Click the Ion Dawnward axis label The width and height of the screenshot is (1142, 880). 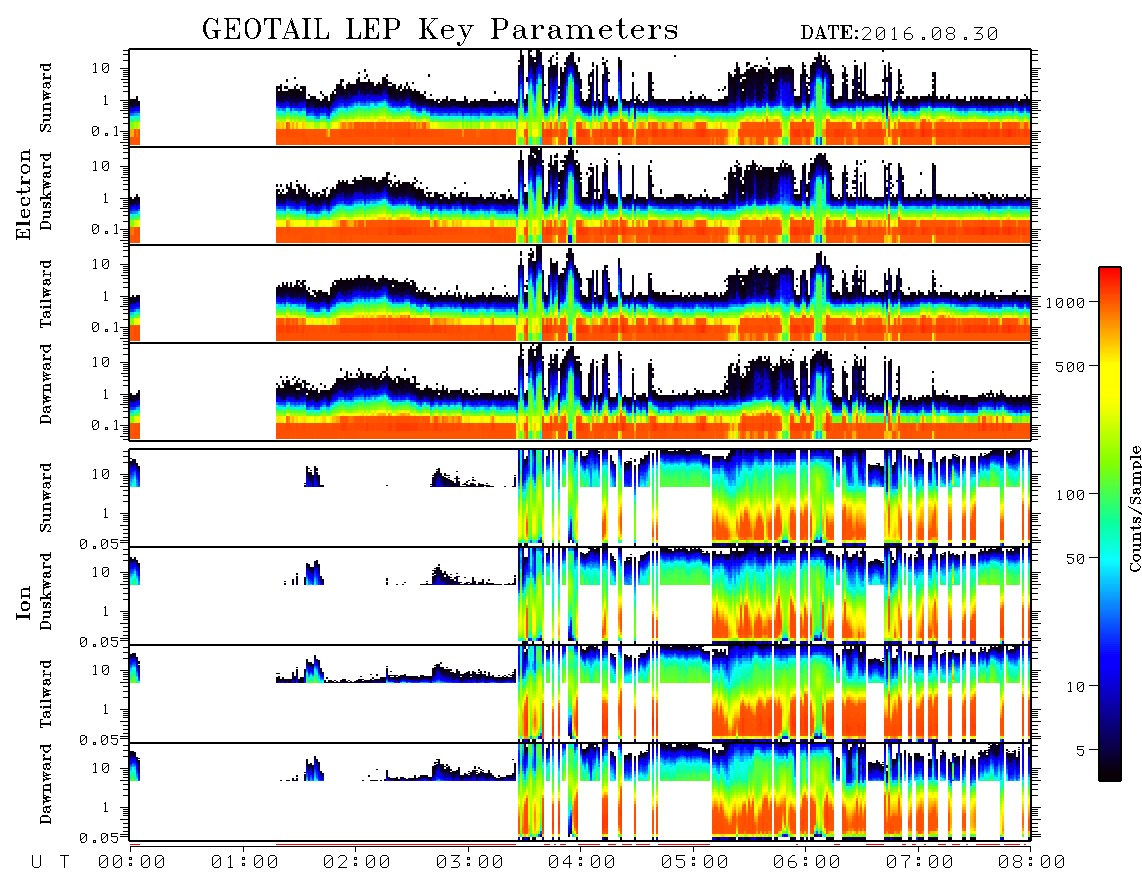[x=45, y=784]
